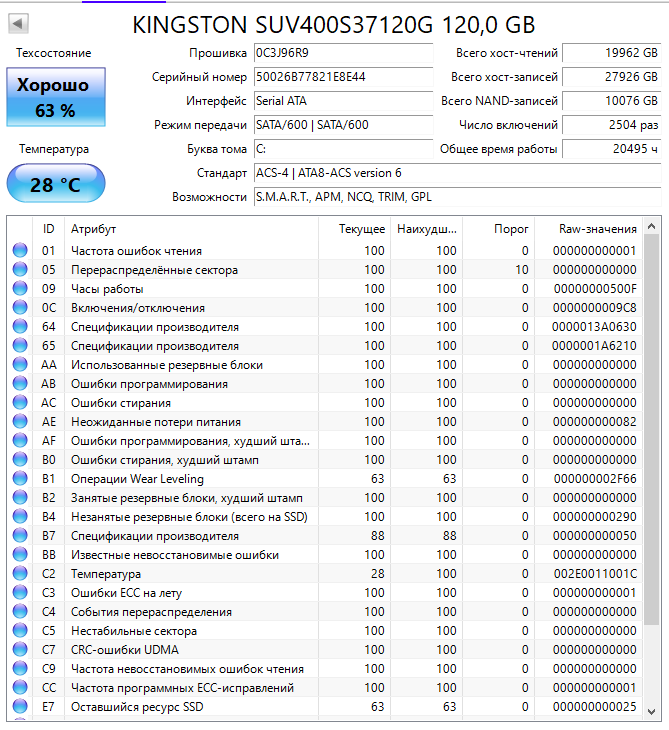Click status icon of row AC Ошибки стирания
The image size is (669, 730).
pos(20,403)
